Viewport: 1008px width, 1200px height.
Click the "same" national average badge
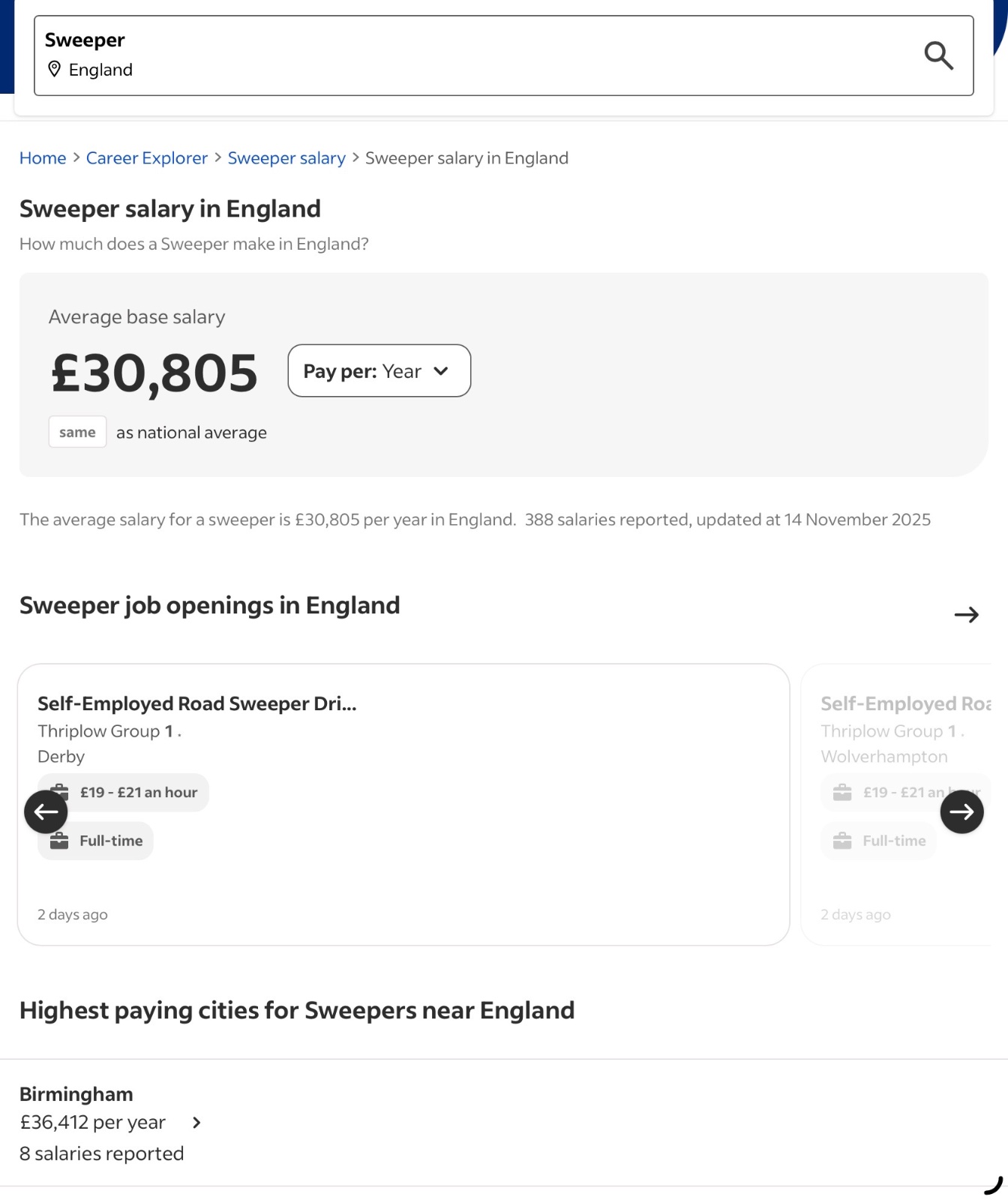pos(77,432)
